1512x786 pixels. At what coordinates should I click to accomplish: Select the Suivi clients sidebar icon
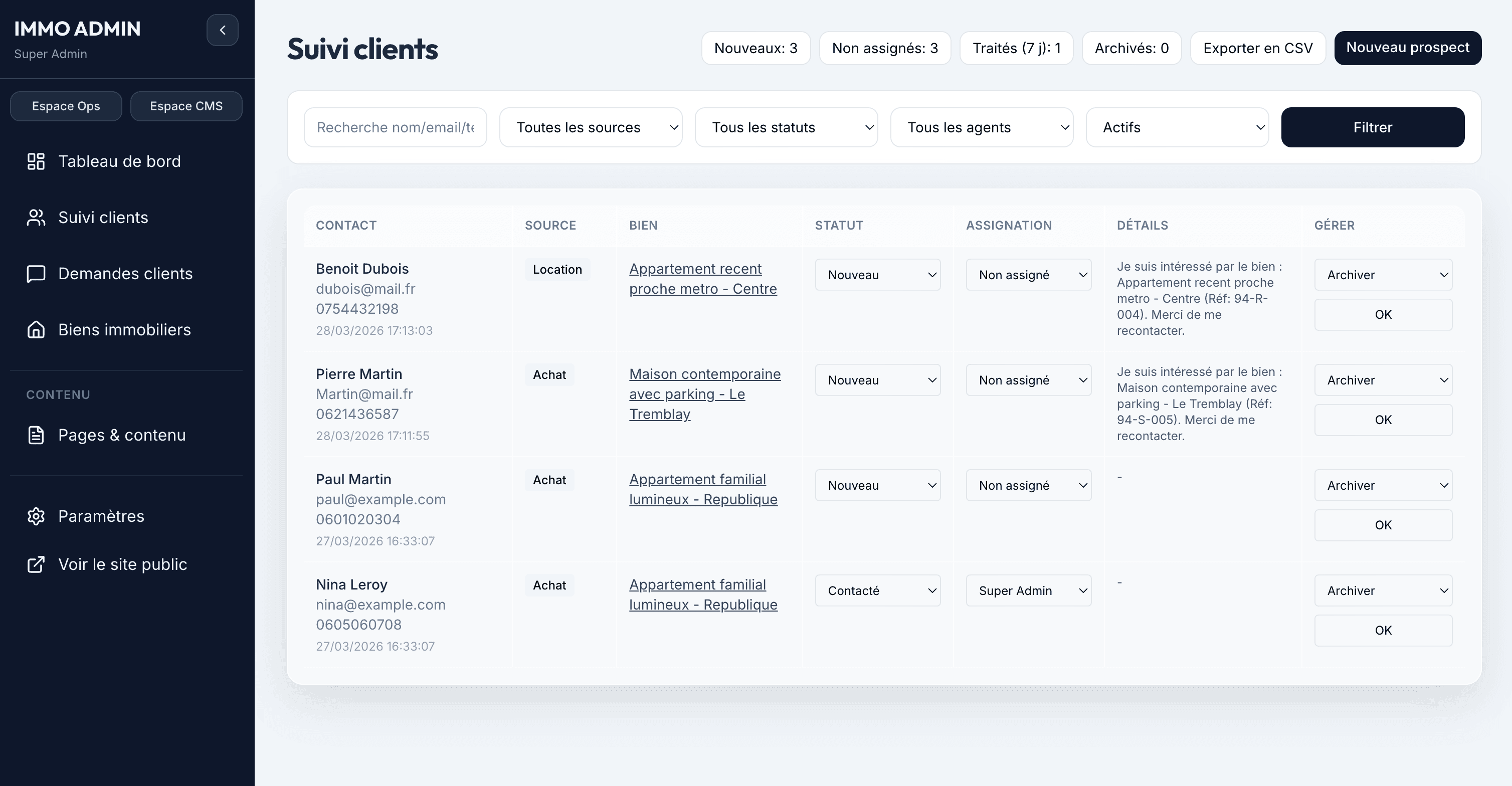pos(36,217)
